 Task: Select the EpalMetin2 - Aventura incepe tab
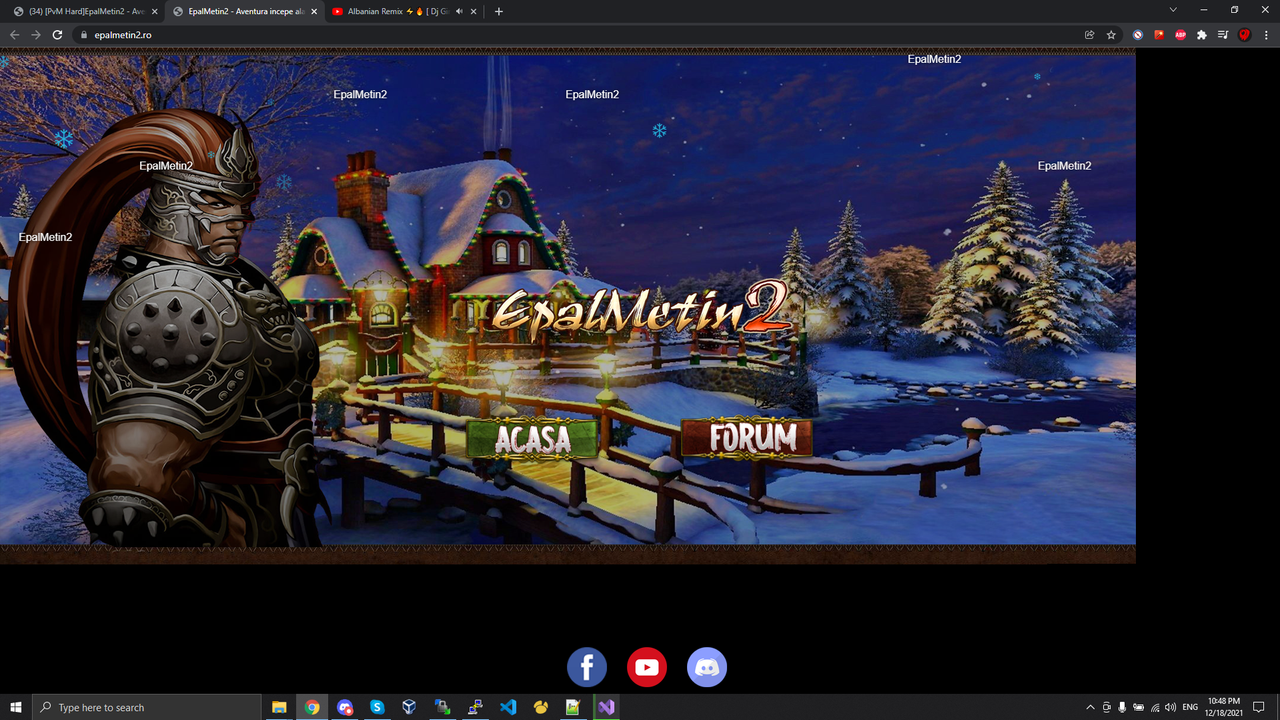[x=243, y=11]
